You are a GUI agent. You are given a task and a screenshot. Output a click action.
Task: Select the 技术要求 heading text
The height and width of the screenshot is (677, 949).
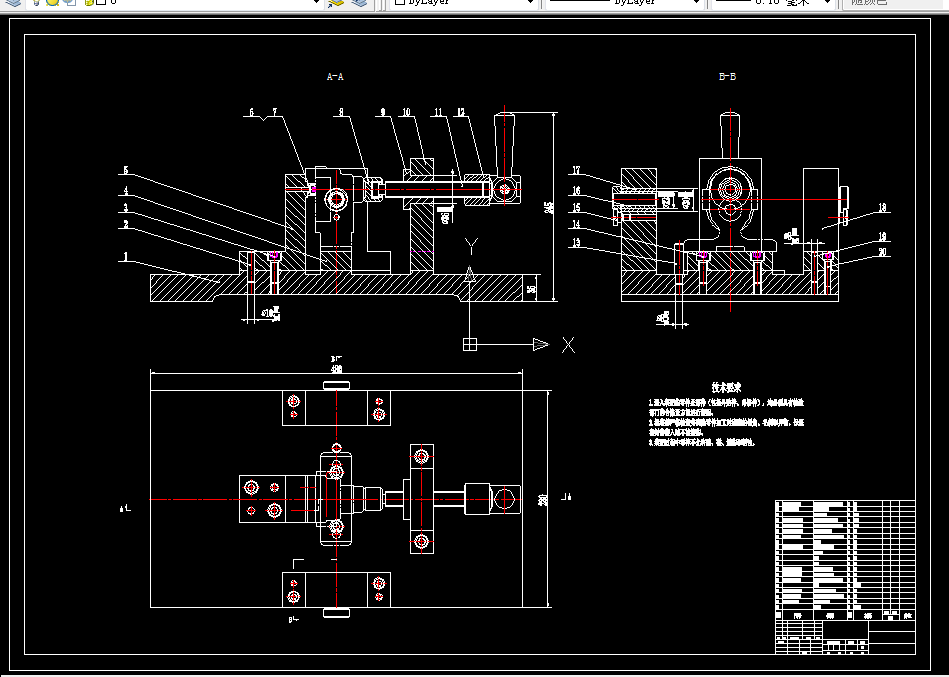726,388
